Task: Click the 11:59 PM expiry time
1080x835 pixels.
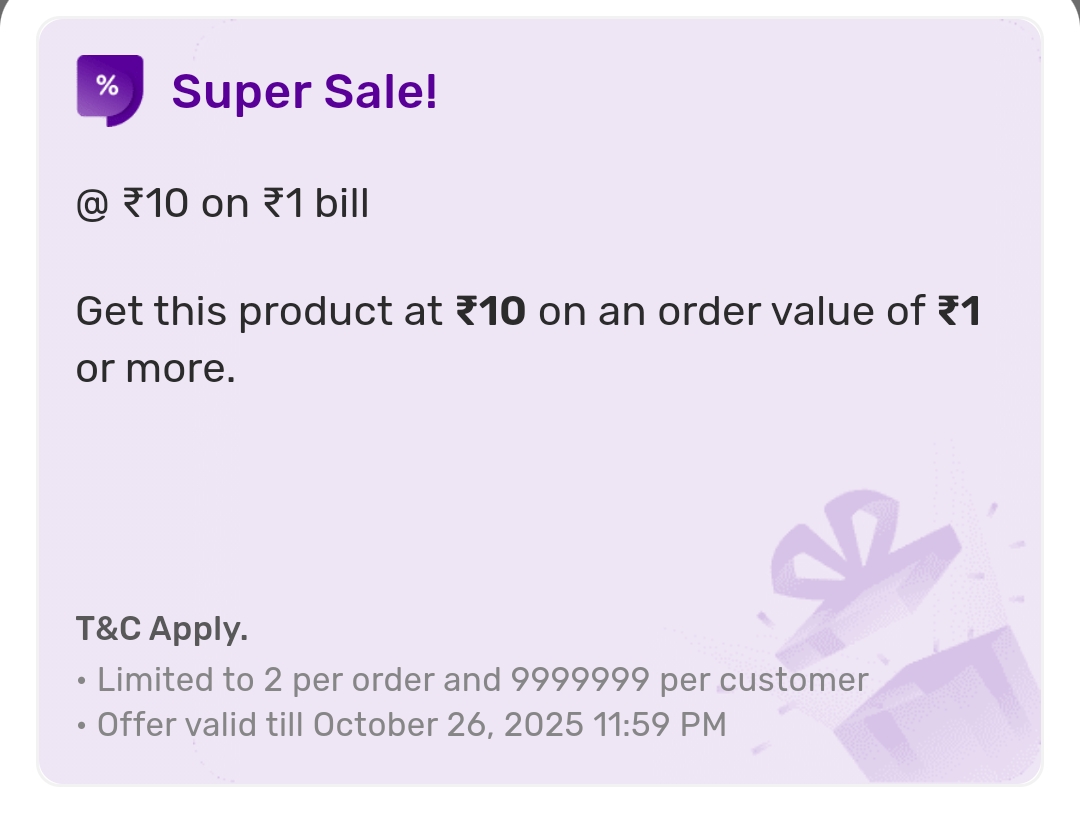Action: [x=659, y=723]
